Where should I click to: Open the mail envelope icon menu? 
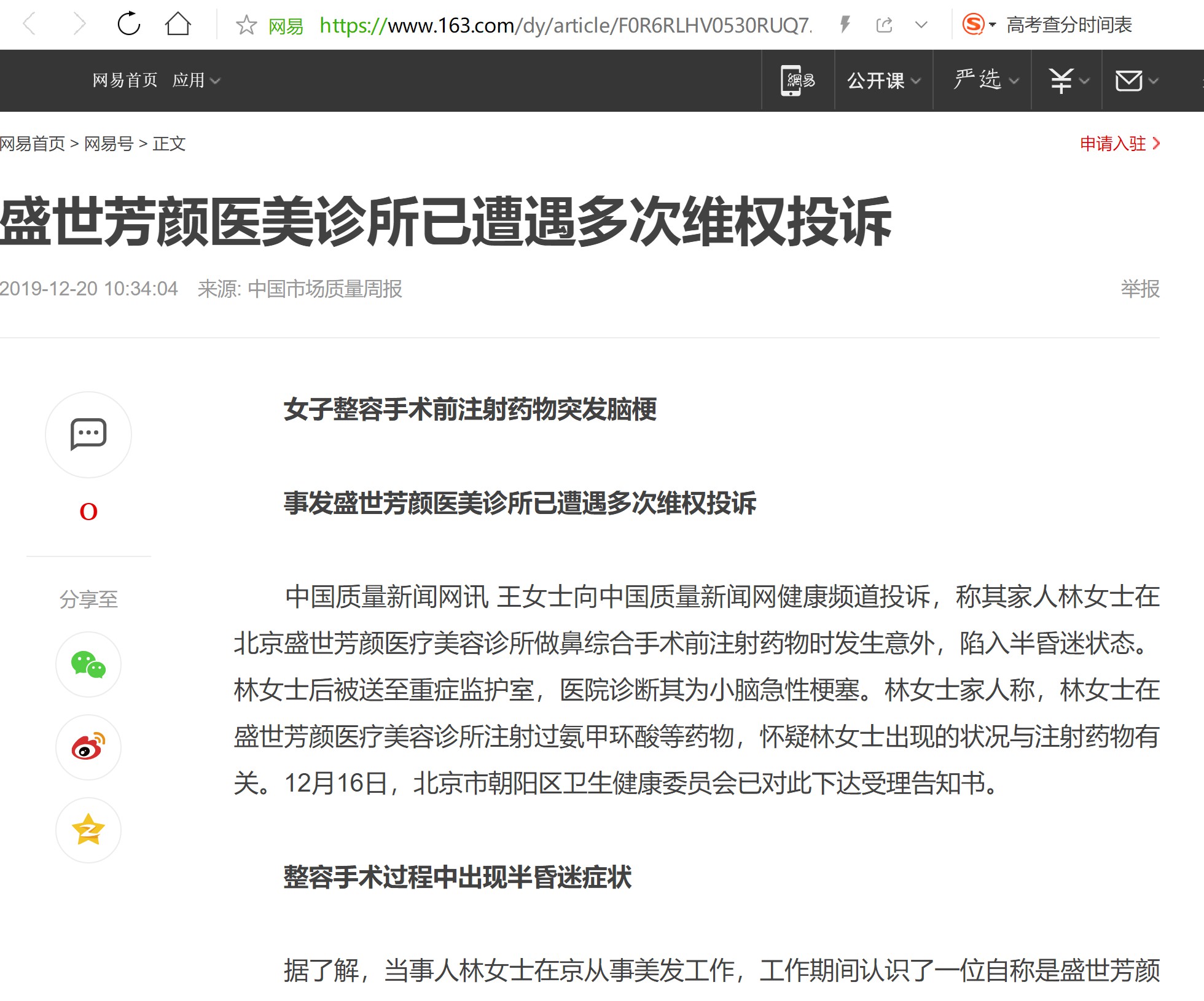(1136, 80)
